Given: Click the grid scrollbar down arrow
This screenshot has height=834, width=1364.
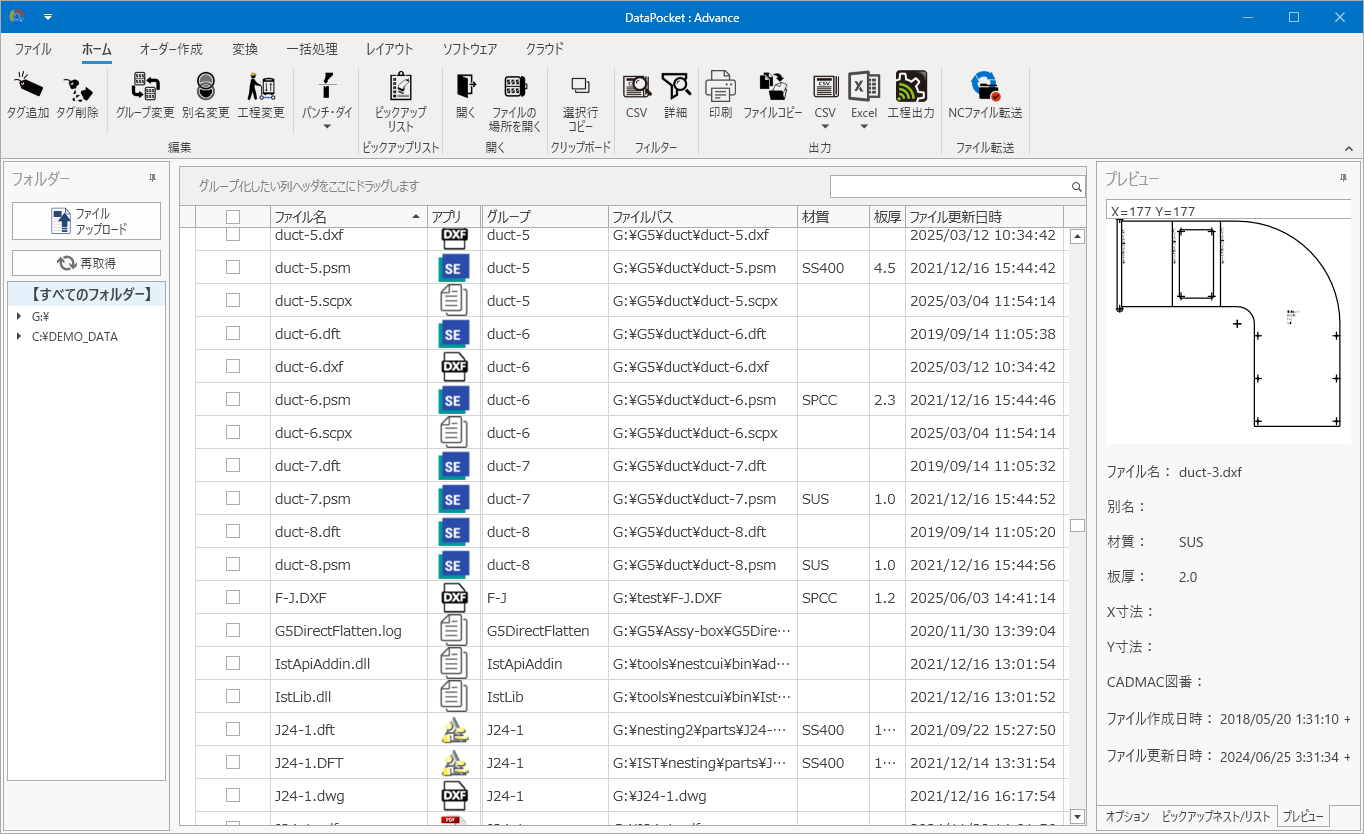Looking at the screenshot, I should [1077, 816].
